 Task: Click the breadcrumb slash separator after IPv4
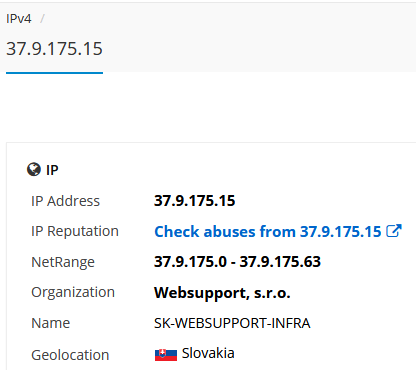42,19
